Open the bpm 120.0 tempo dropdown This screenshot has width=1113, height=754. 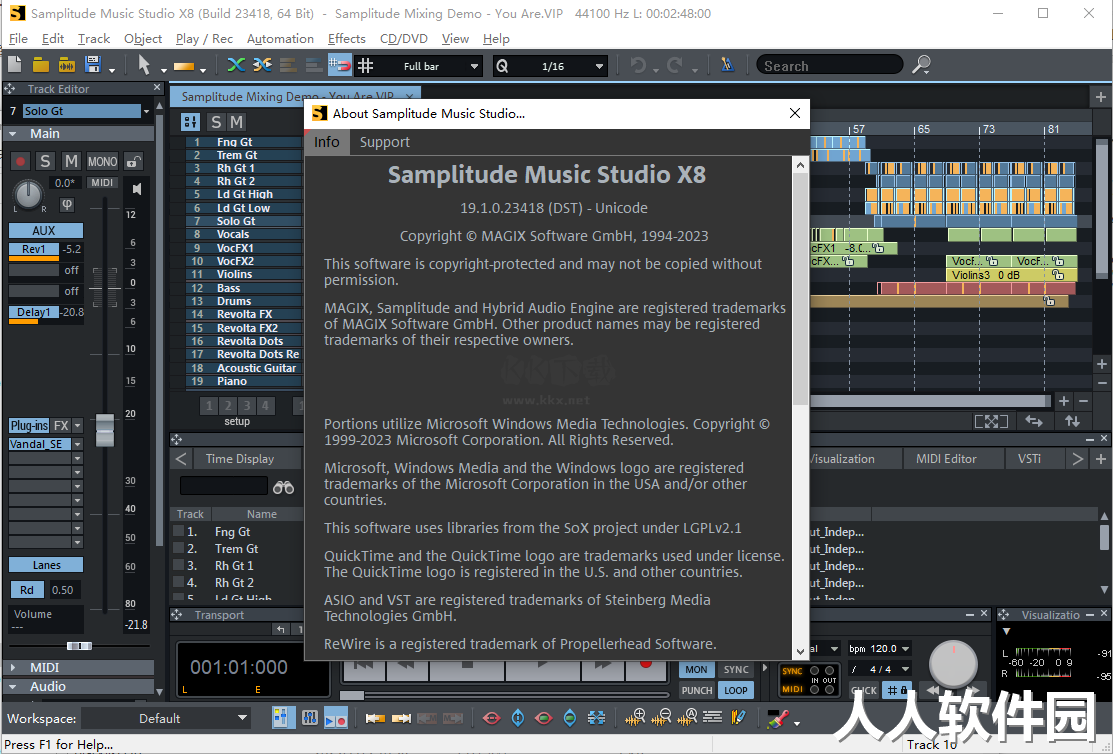pos(906,648)
